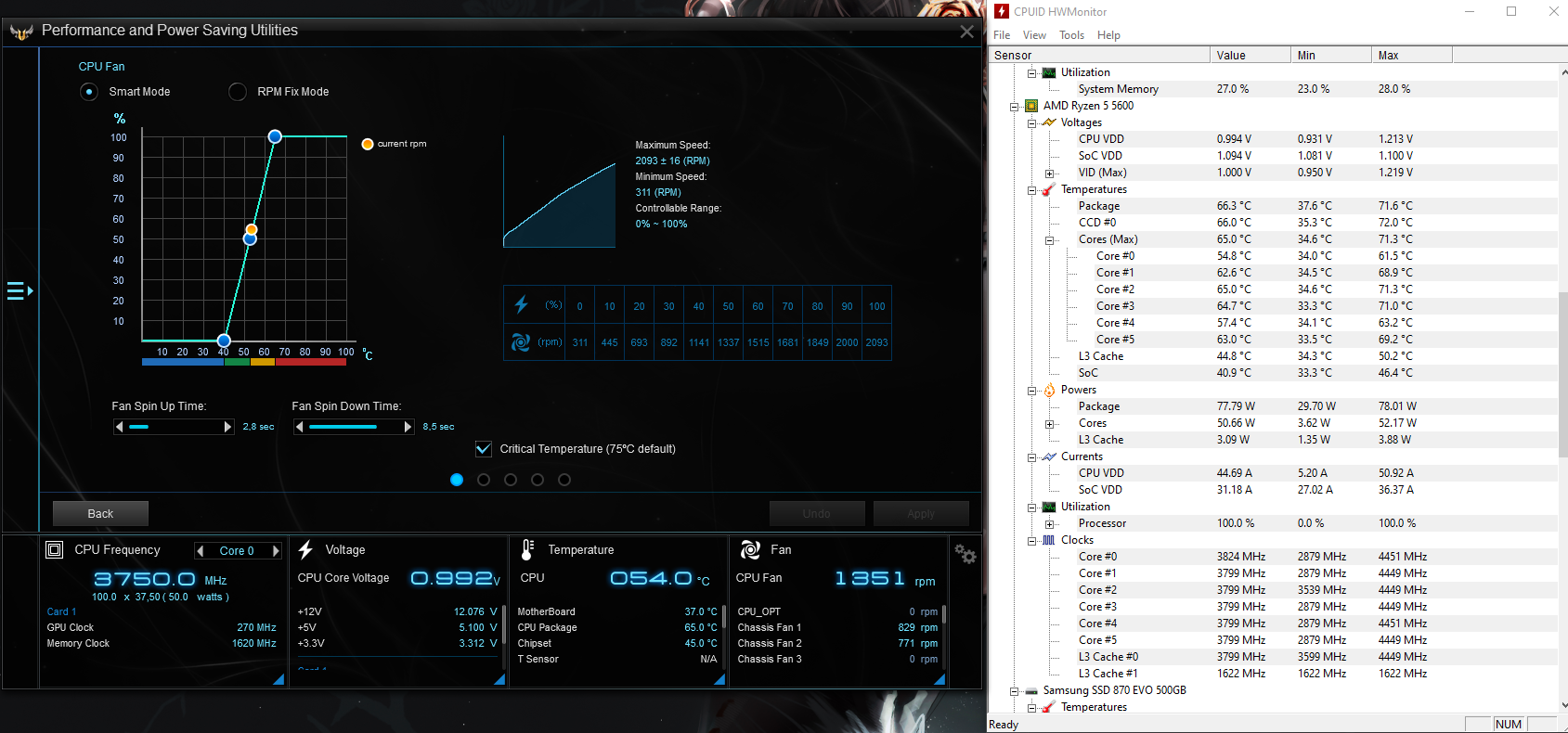The height and width of the screenshot is (733, 1568).
Task: Collapse the Currents tree node
Action: tap(1032, 457)
